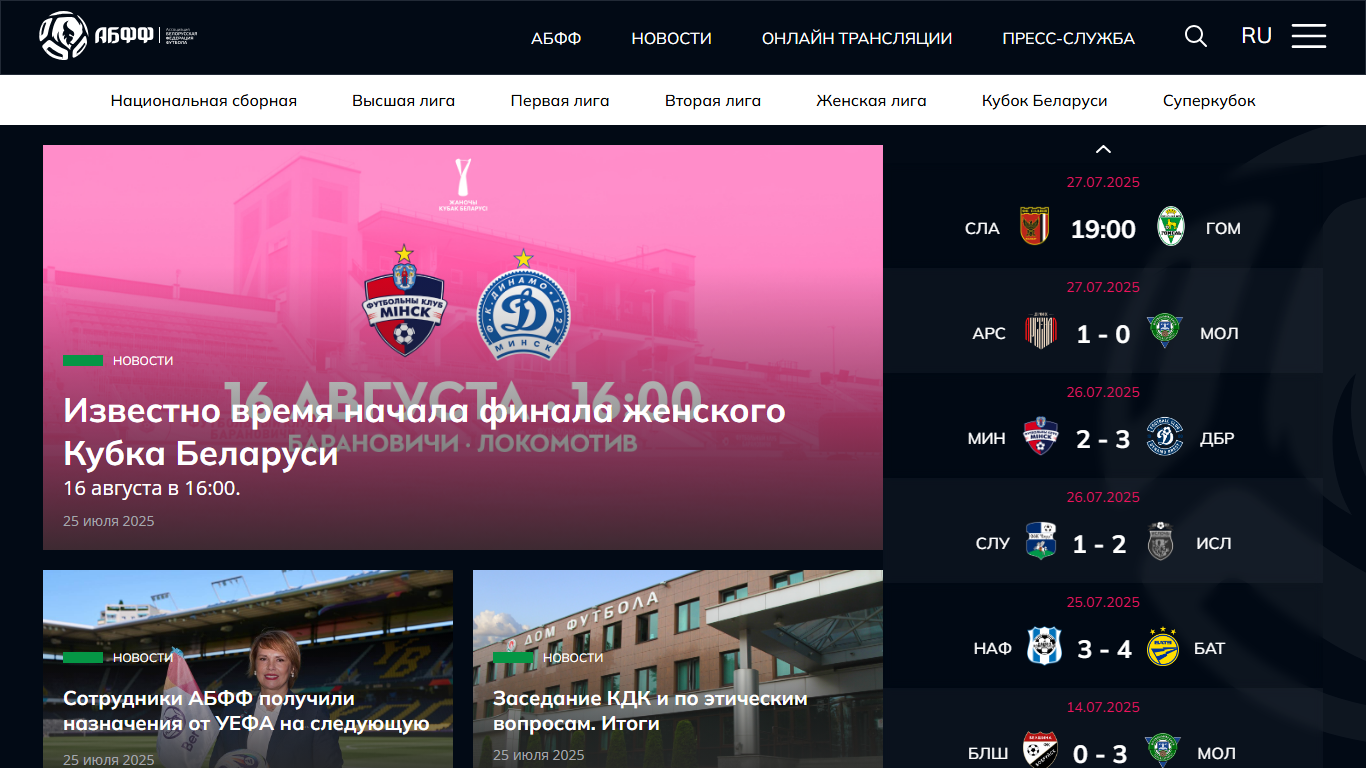Open the 0 - 3 БЛШ–МОЛ score
This screenshot has height=768, width=1366.
1100,754
